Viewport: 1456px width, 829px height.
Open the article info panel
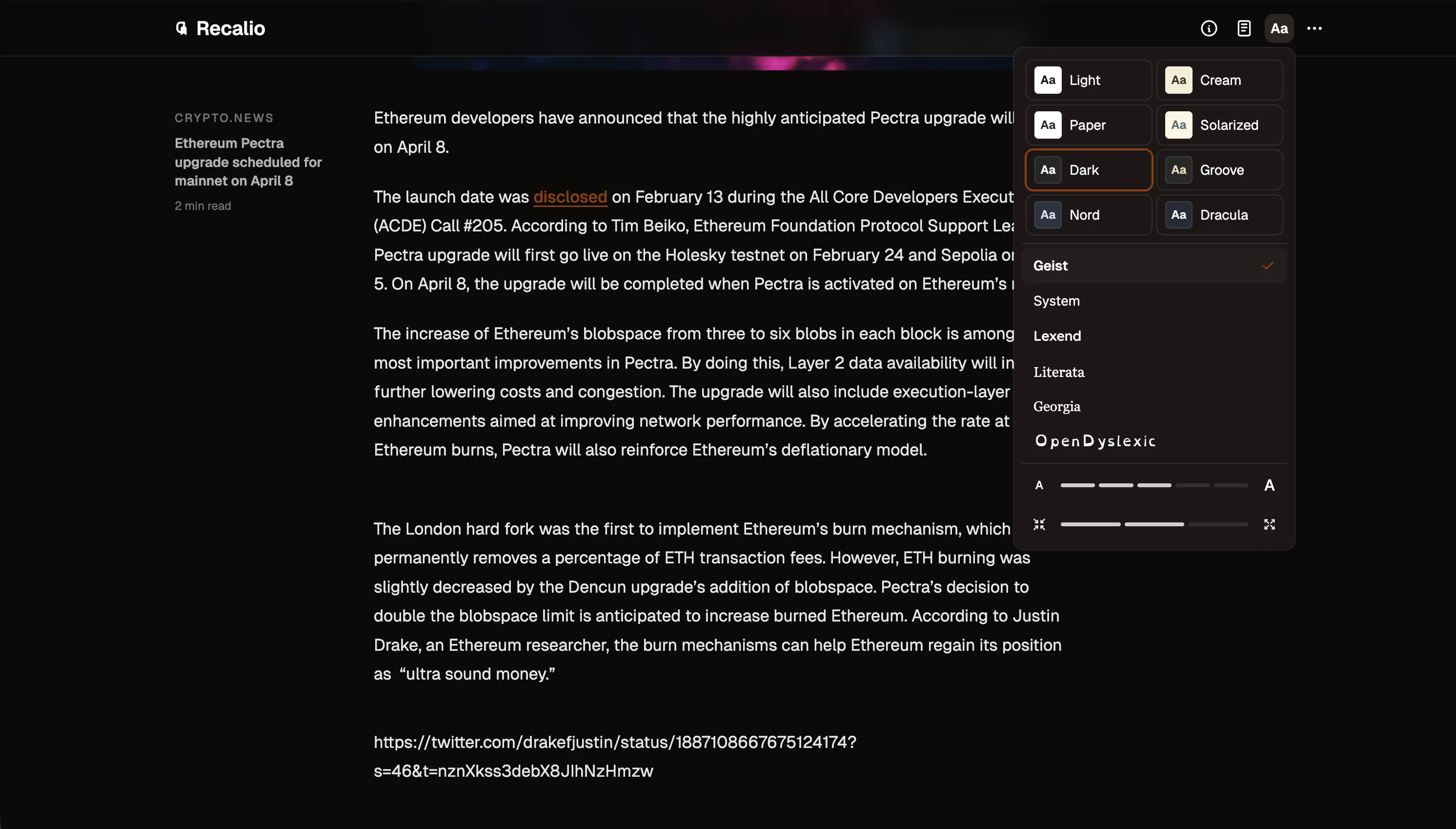click(x=1209, y=28)
